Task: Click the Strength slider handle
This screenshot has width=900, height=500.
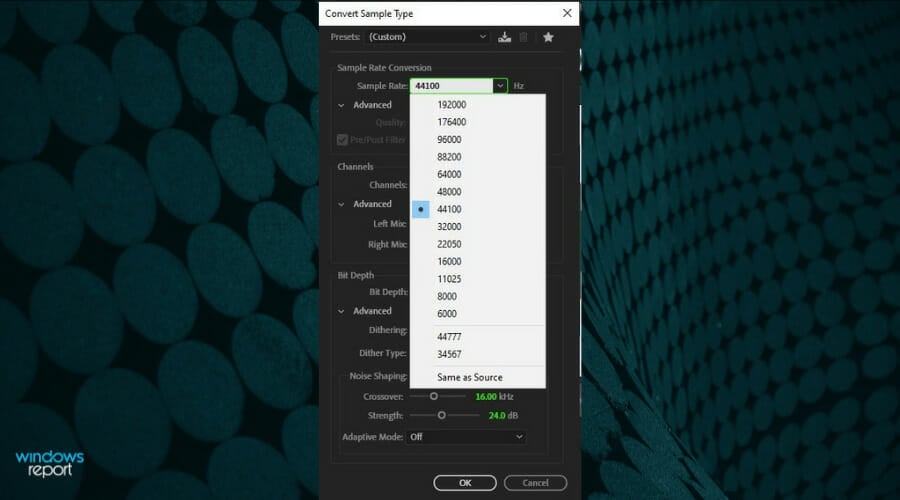Action: [x=441, y=415]
